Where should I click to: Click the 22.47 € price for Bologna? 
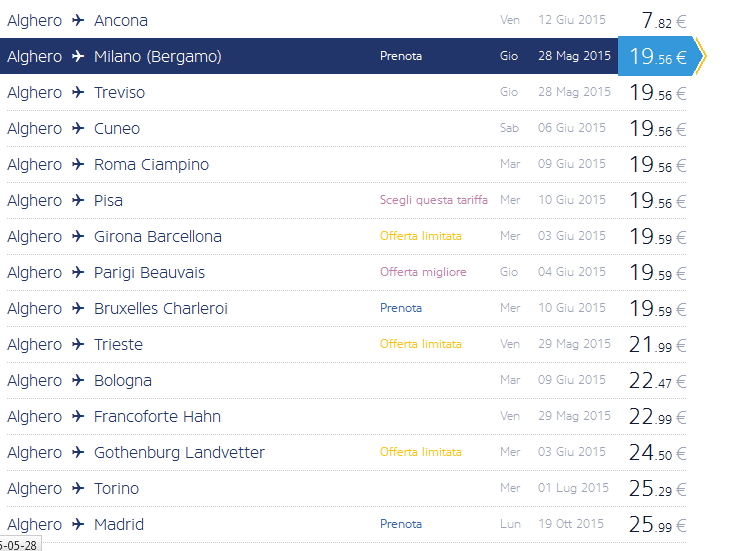tap(657, 381)
